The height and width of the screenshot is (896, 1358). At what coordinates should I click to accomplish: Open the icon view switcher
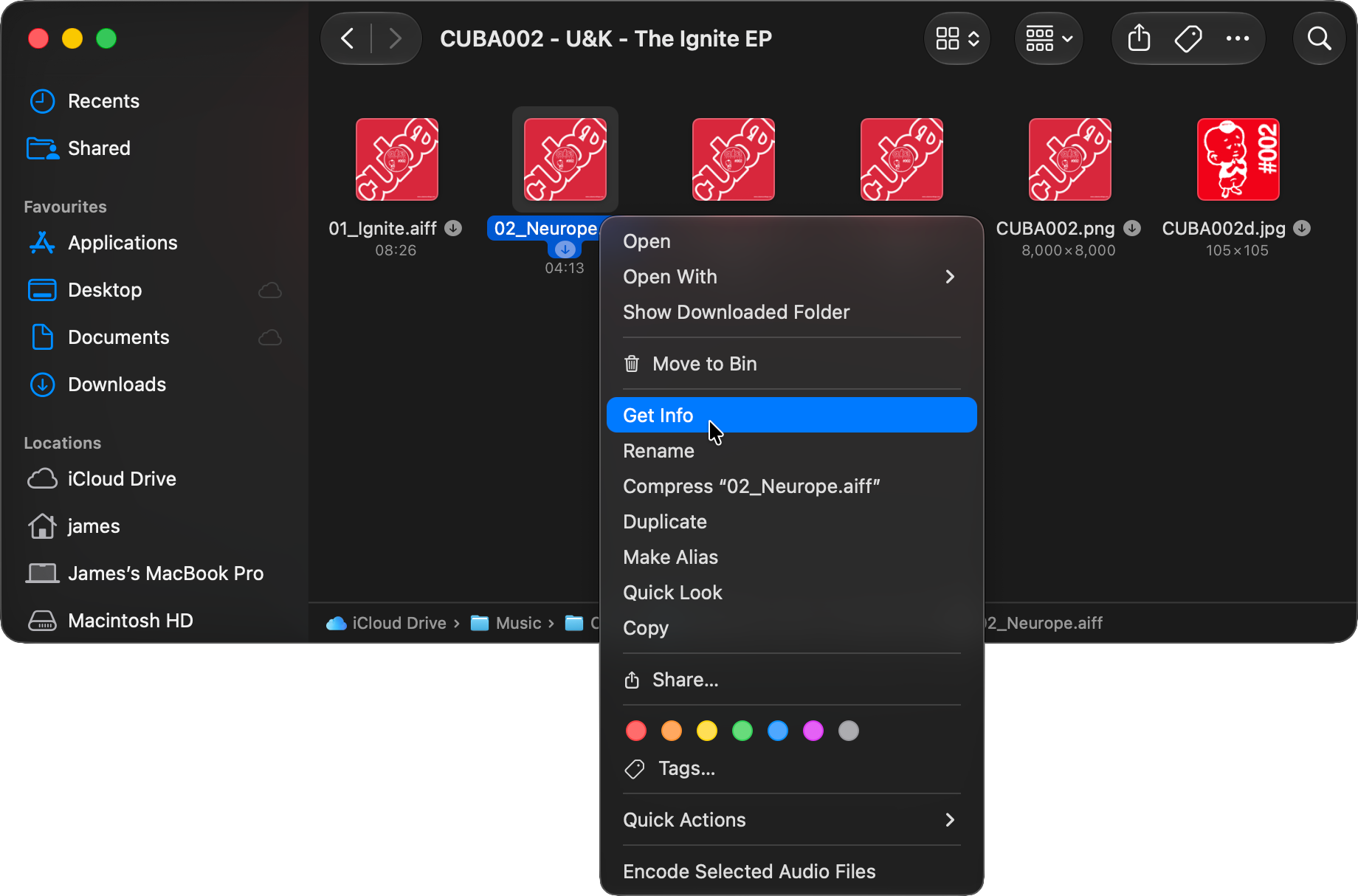pyautogui.click(x=957, y=38)
